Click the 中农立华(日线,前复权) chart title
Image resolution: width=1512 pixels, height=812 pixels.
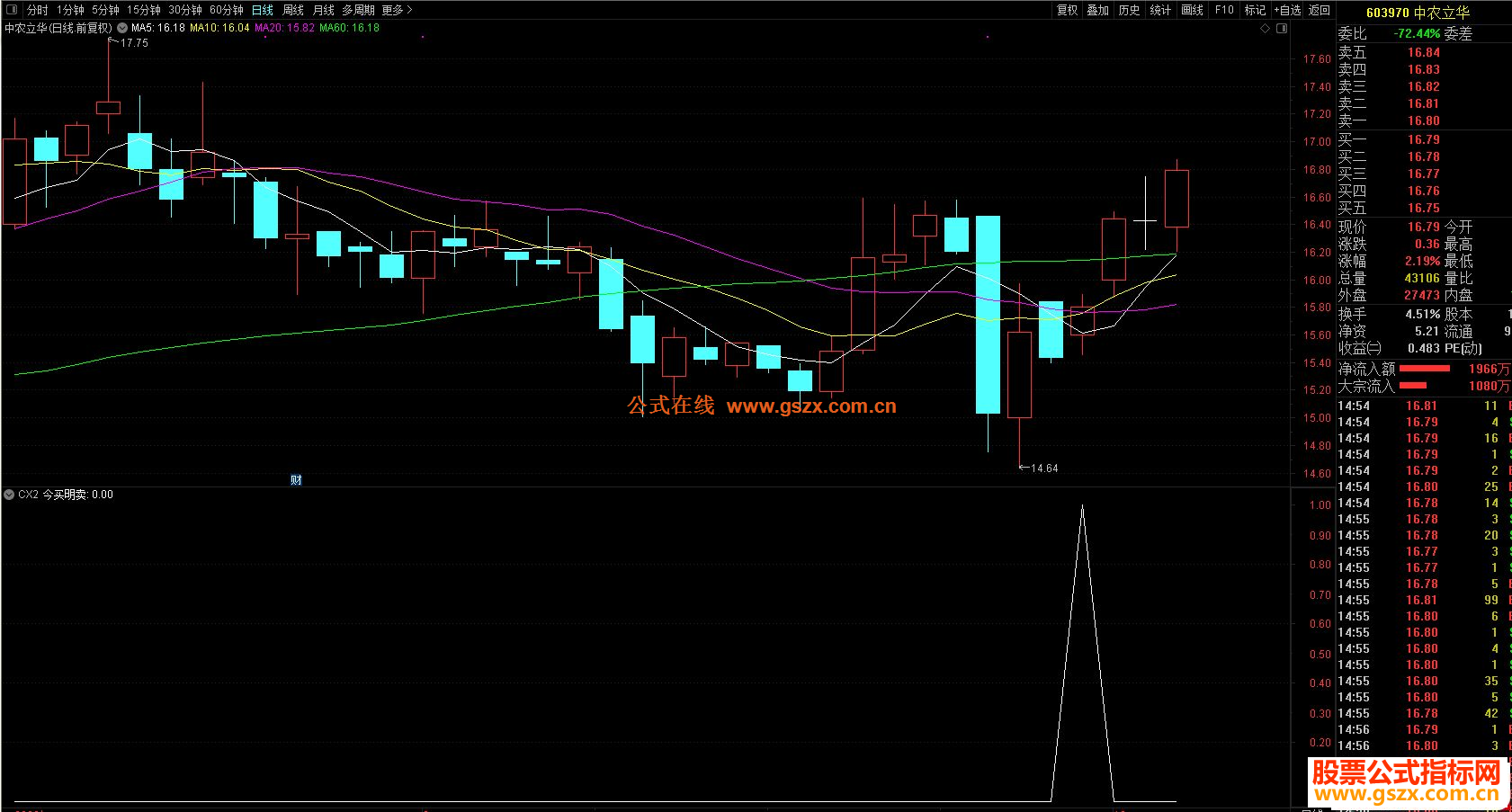[58, 28]
